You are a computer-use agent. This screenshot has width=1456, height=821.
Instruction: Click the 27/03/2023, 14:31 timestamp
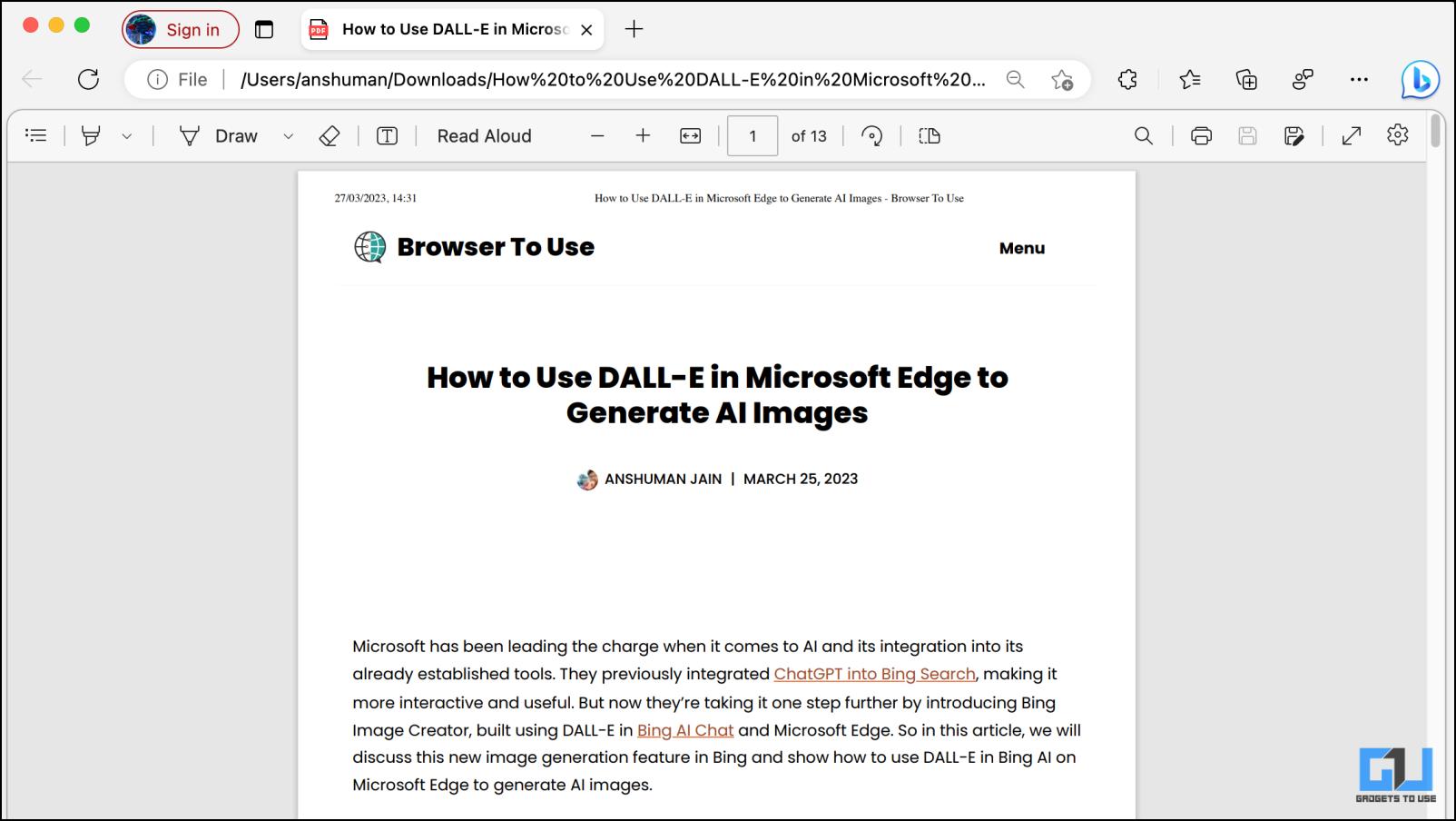tap(375, 198)
